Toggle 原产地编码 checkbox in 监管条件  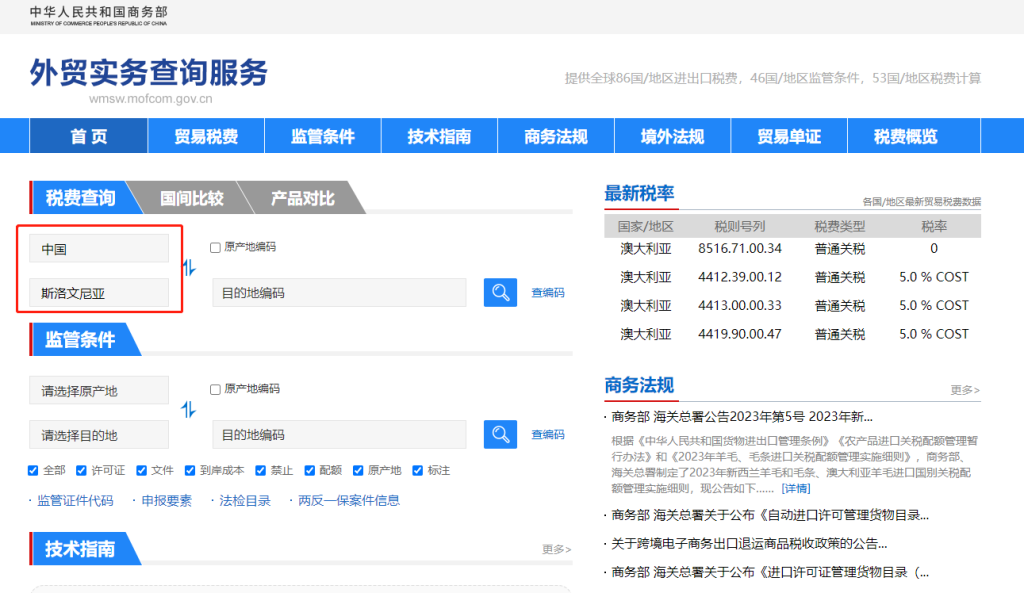coord(215,389)
